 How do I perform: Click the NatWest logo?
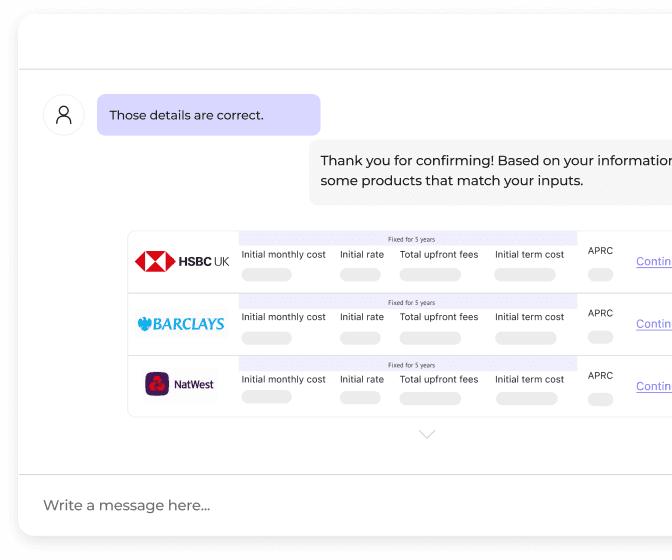pyautogui.click(x=180, y=384)
